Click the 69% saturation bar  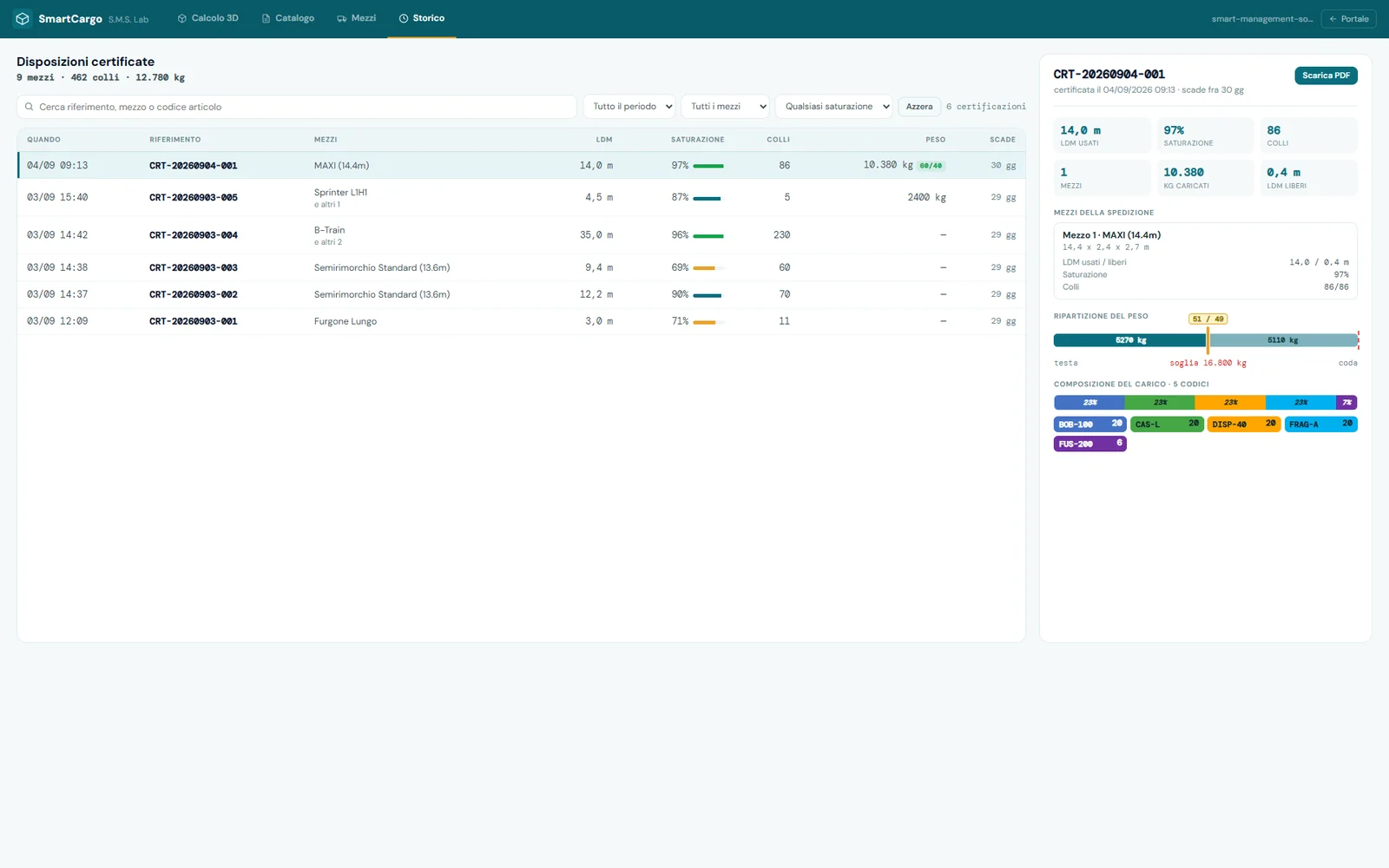tap(708, 268)
